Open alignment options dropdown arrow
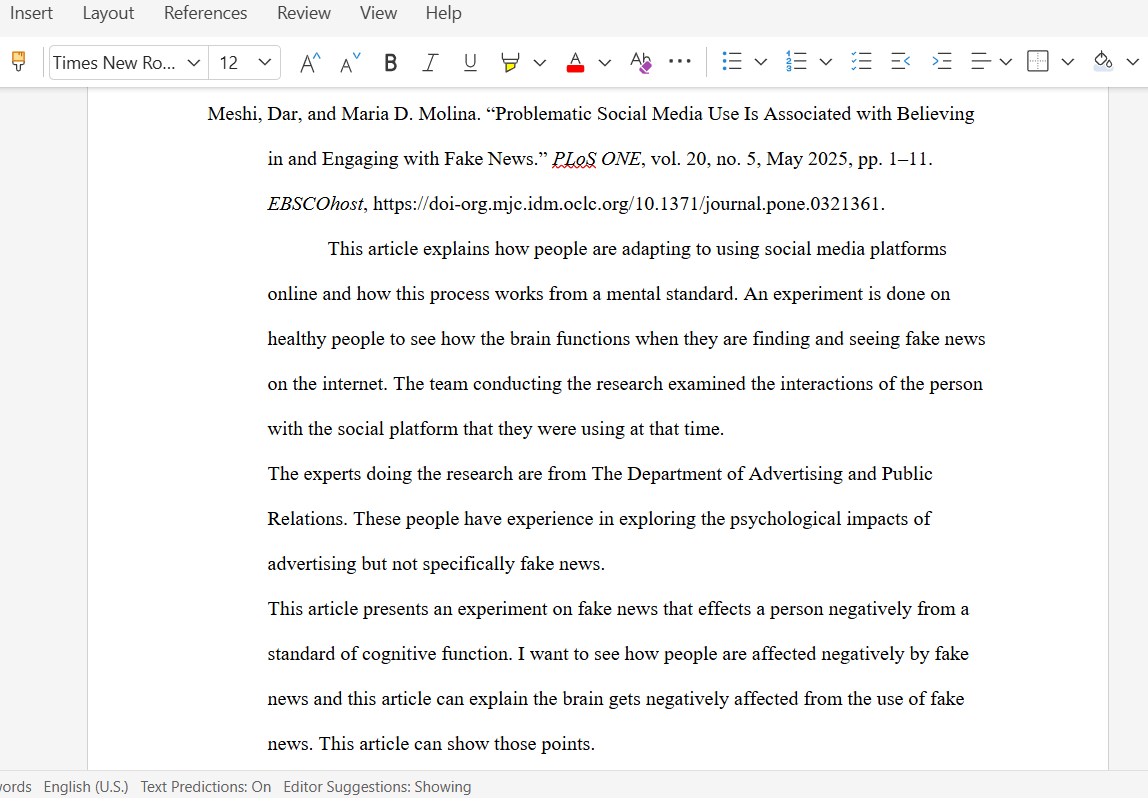Viewport: 1148px width, 798px height. (1006, 62)
